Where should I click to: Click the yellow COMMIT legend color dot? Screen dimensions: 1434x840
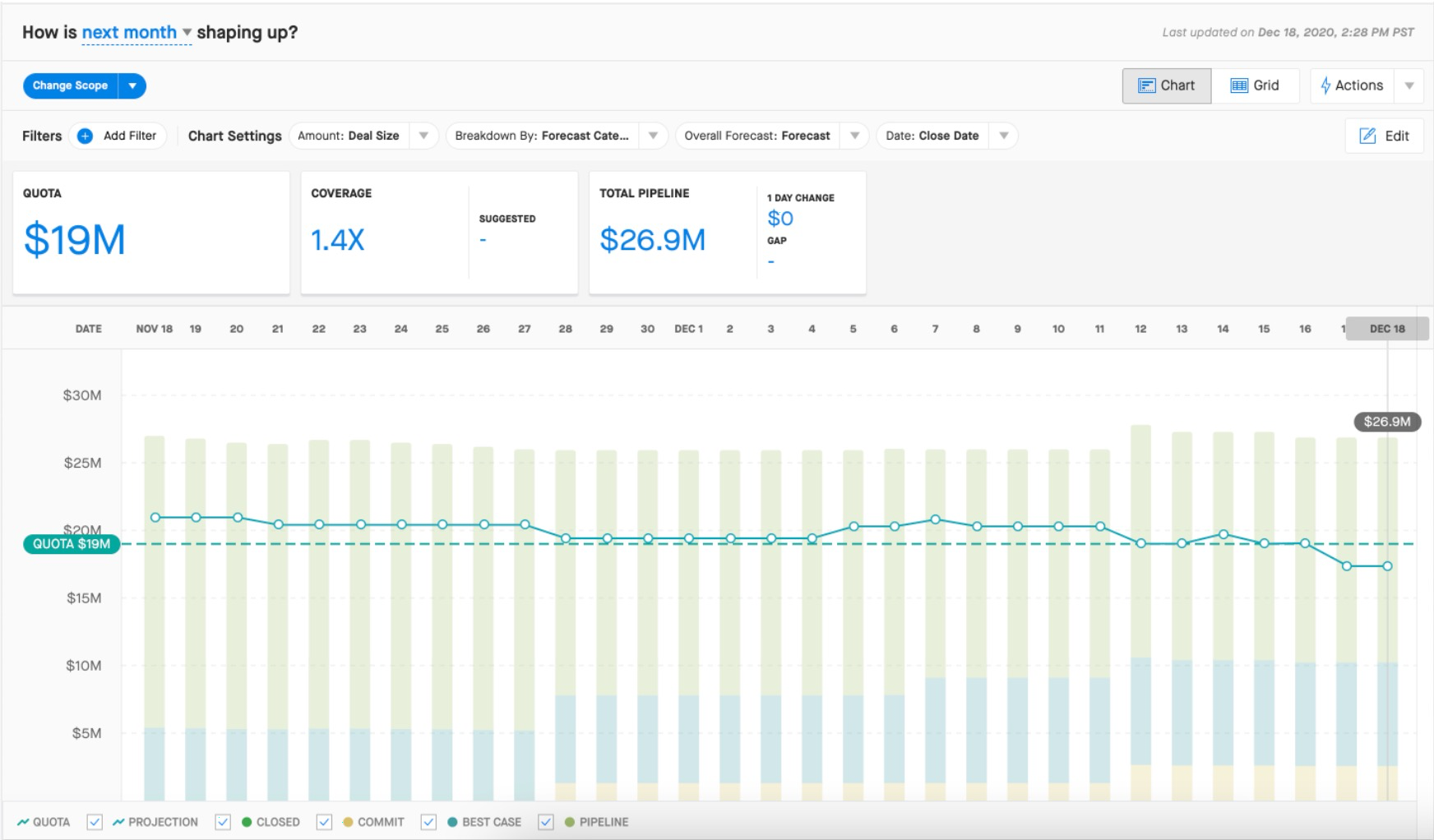tap(348, 822)
